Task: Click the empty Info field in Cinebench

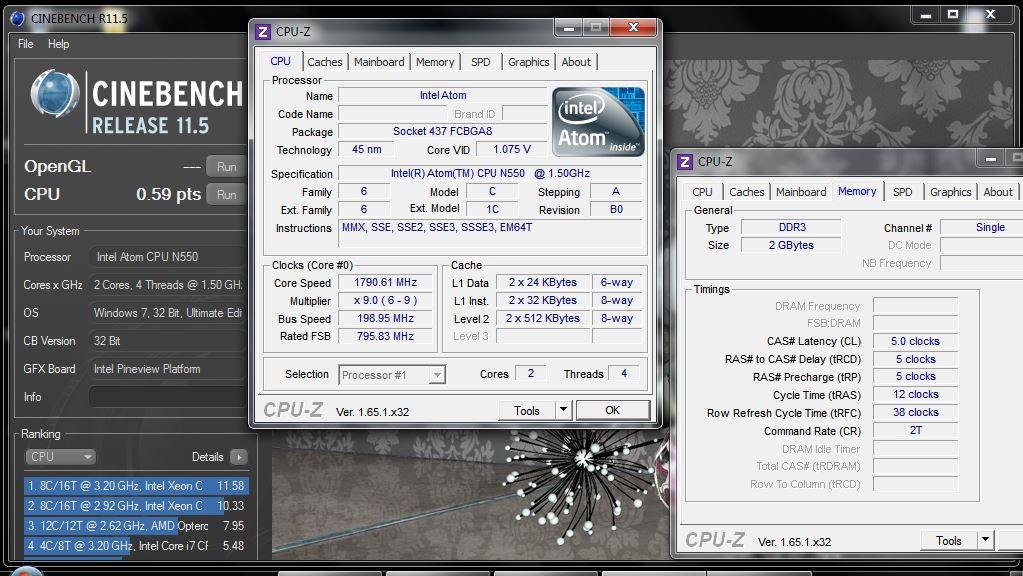Action: click(167, 397)
